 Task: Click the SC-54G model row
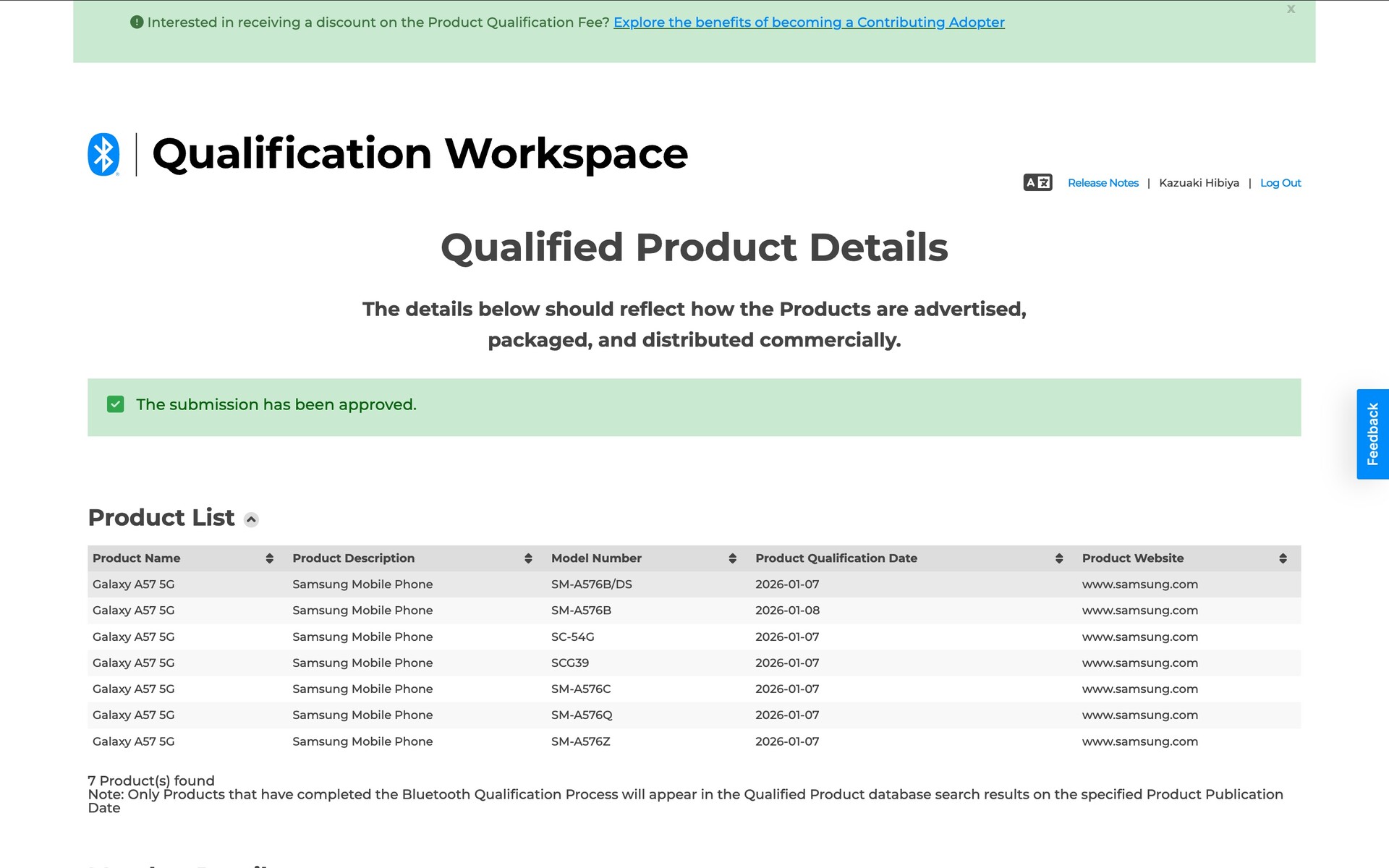572,637
